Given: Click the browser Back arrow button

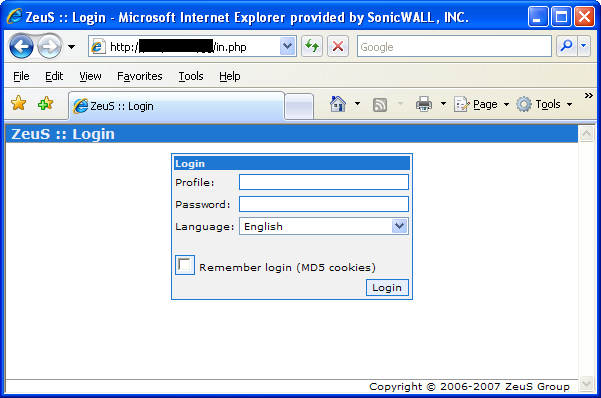Looking at the screenshot, I should coord(21,47).
